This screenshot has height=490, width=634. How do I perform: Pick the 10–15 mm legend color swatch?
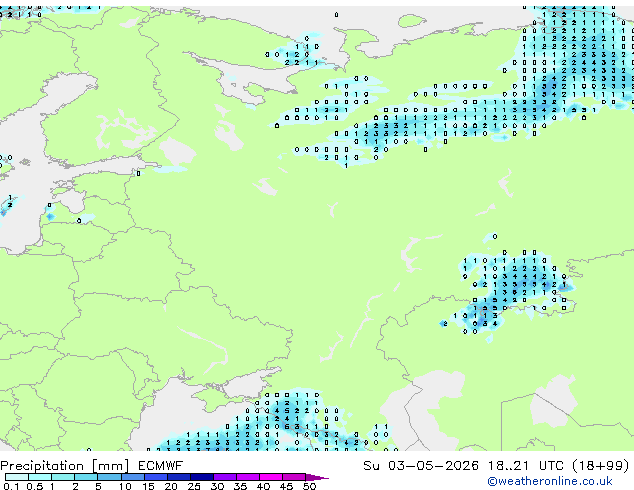[x=132, y=477]
